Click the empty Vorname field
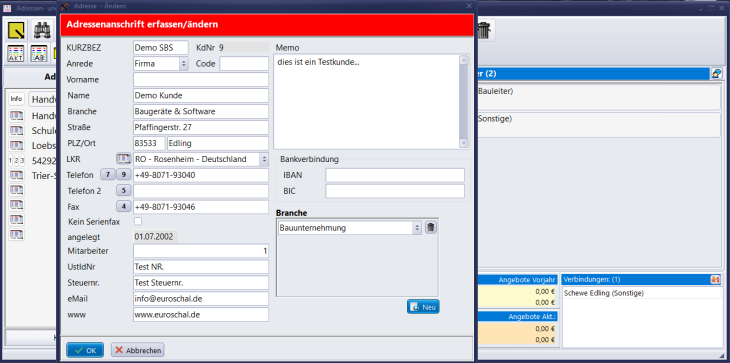 (201, 80)
